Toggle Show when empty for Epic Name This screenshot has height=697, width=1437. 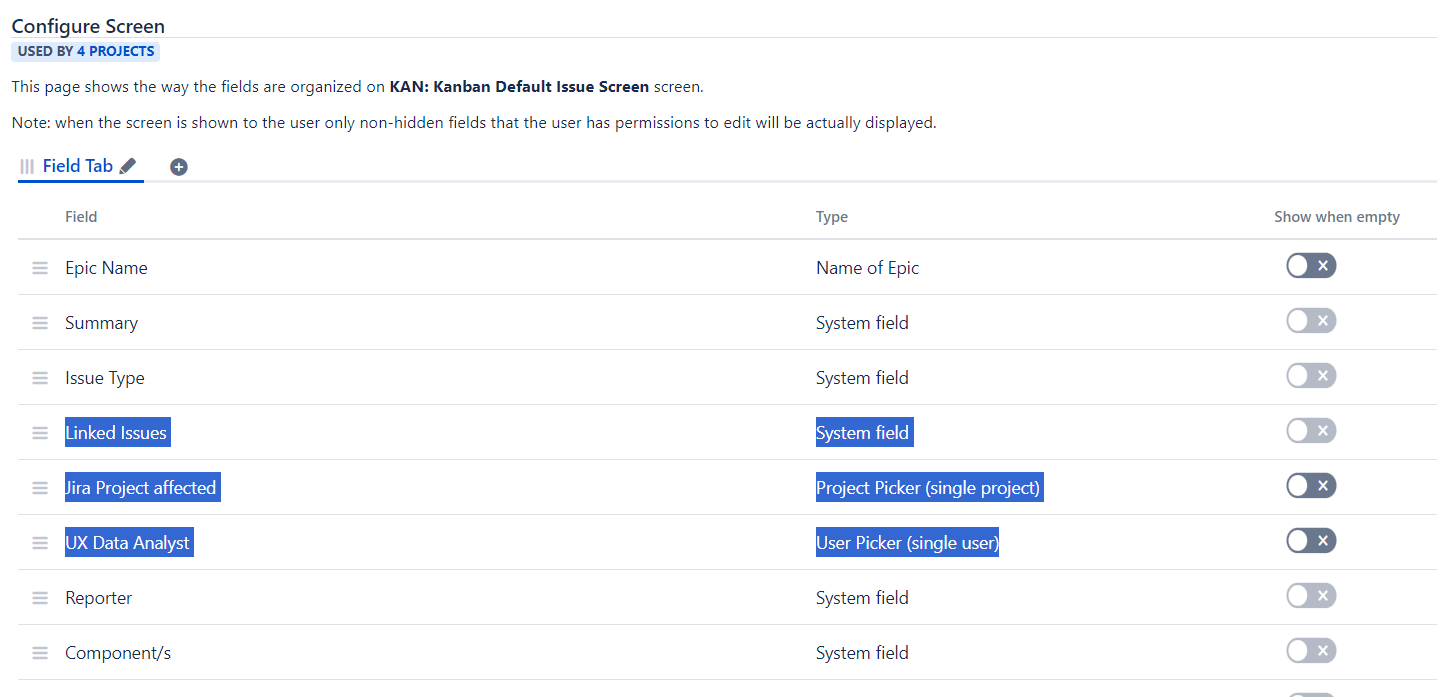coord(1311,266)
